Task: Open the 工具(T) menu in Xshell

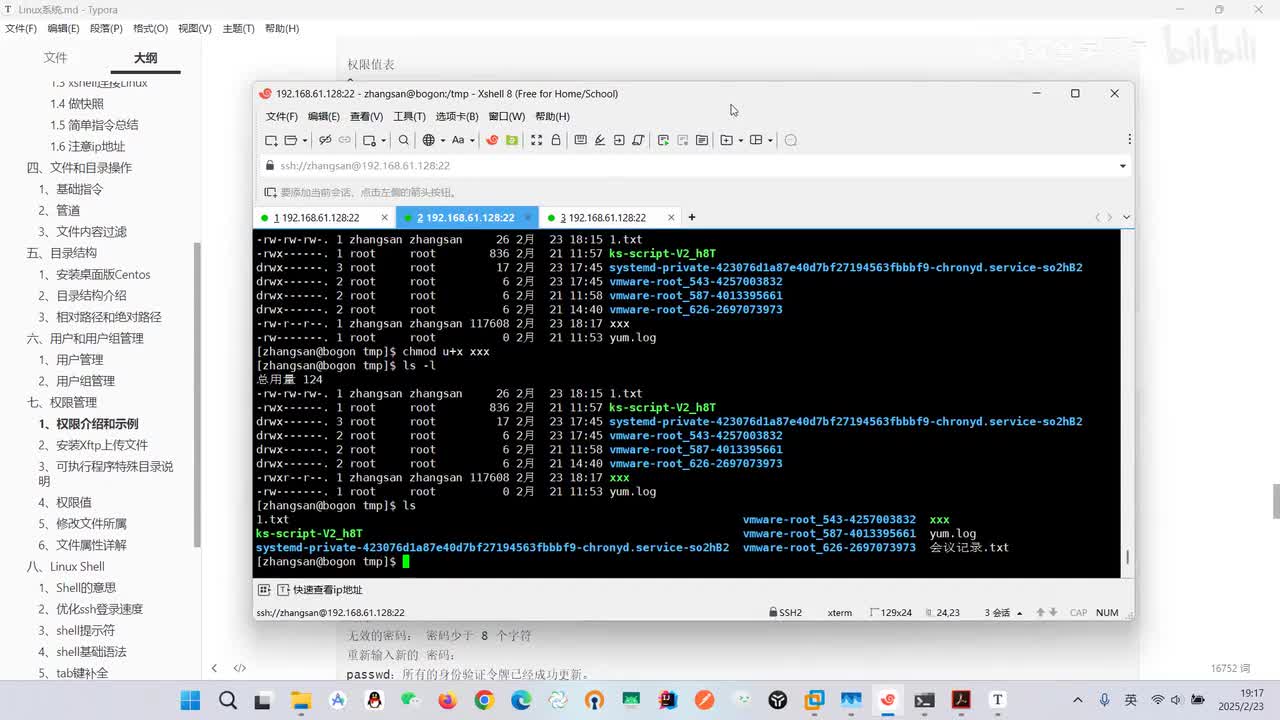Action: point(409,117)
